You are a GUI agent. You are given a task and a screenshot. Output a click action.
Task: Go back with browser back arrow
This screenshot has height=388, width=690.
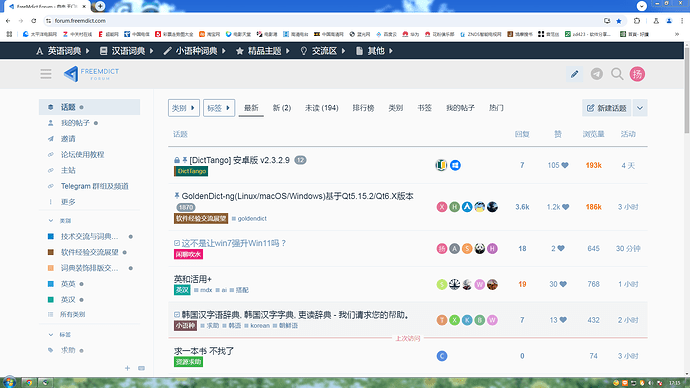pos(8,21)
